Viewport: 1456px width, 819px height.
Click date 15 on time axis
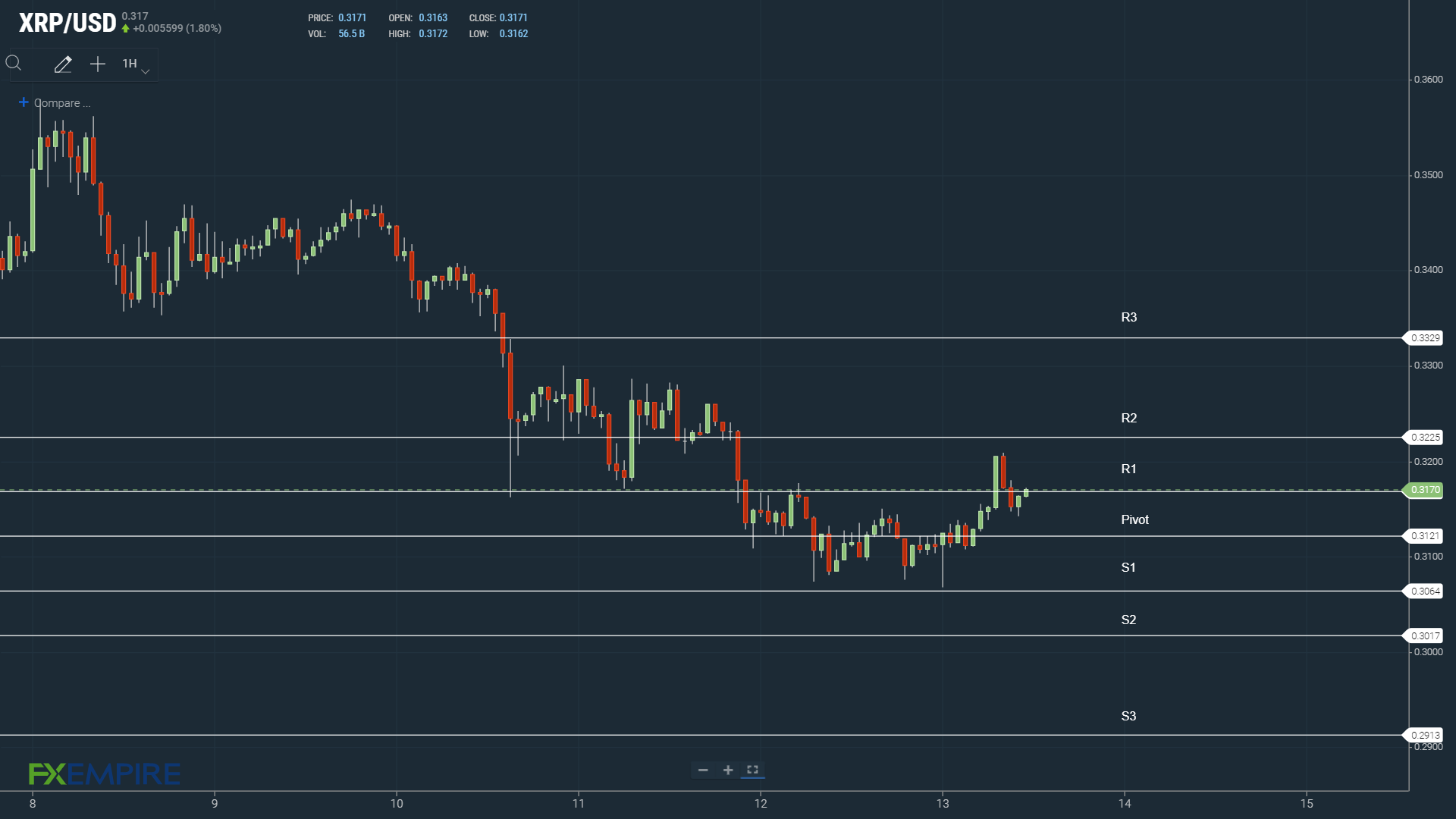[1307, 804]
